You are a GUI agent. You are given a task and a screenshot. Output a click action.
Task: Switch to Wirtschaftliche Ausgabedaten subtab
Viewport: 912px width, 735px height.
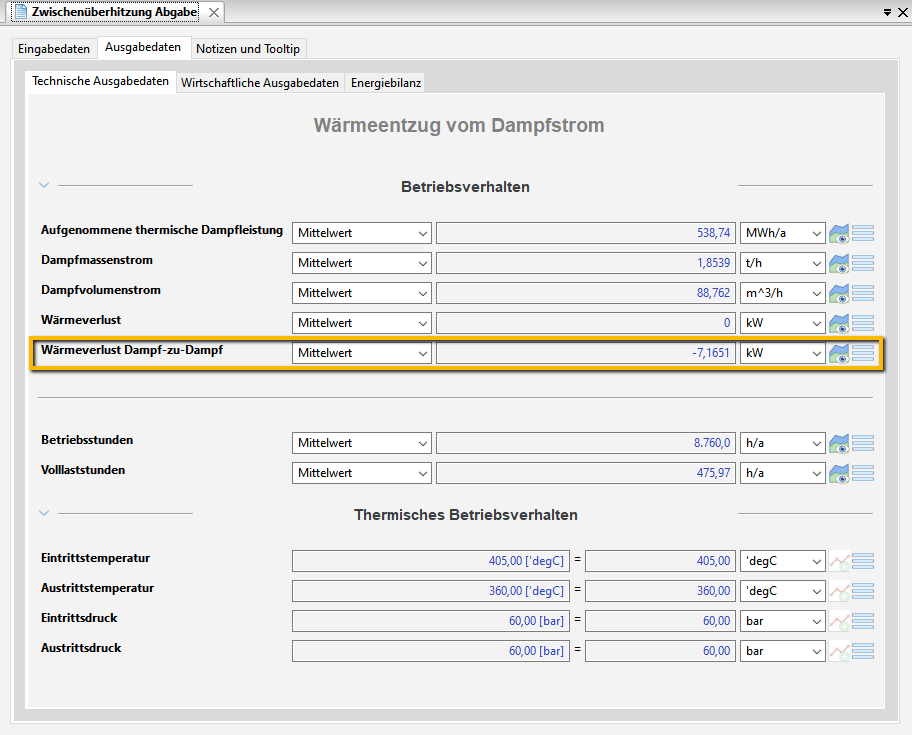260,83
